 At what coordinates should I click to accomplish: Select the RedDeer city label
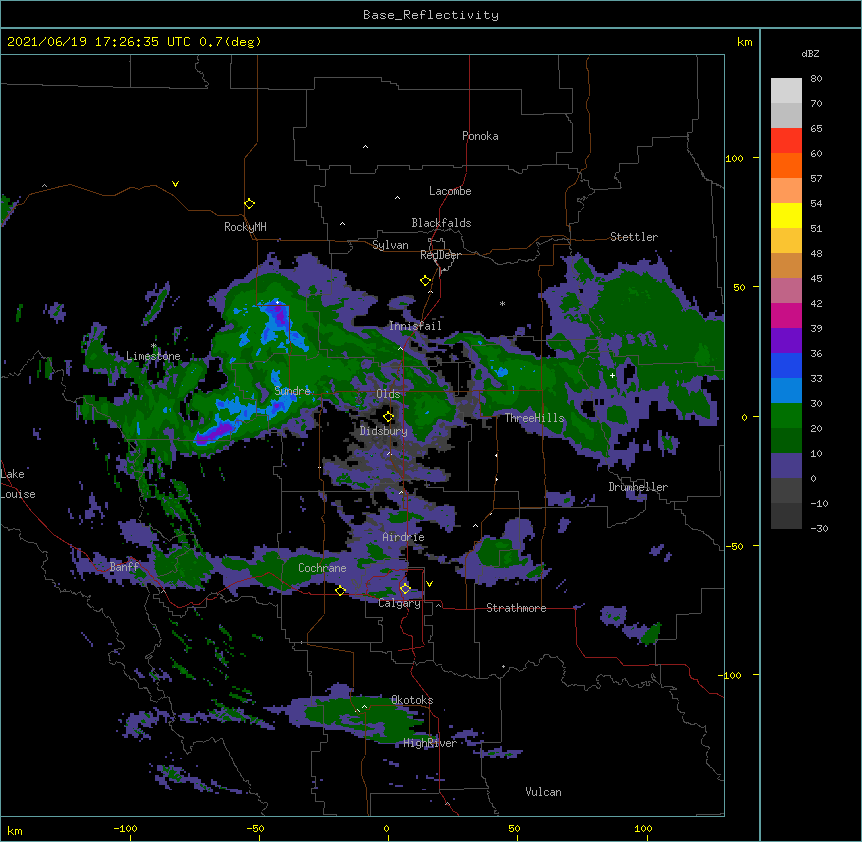tap(440, 255)
